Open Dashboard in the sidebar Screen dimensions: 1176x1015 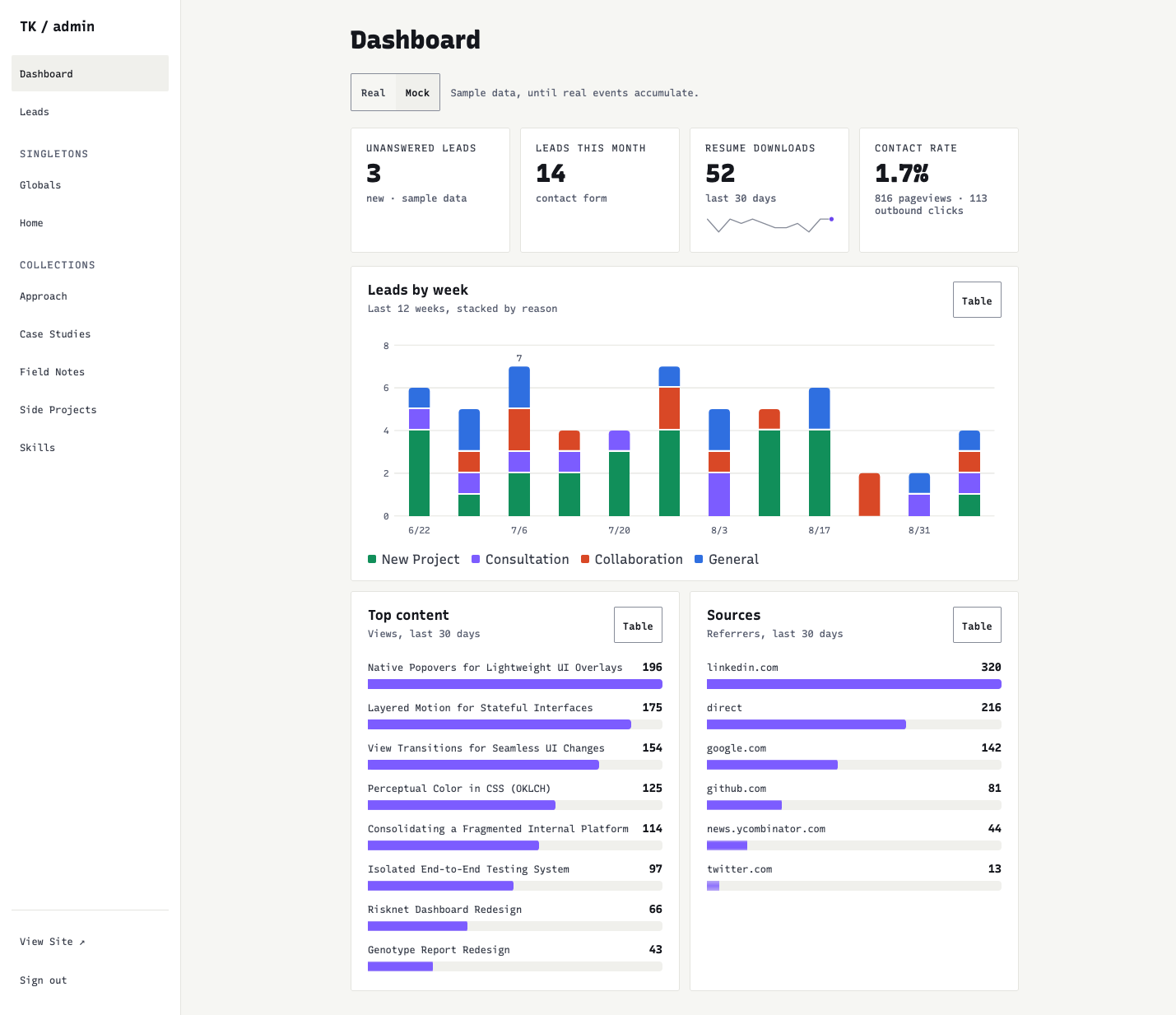pos(90,73)
